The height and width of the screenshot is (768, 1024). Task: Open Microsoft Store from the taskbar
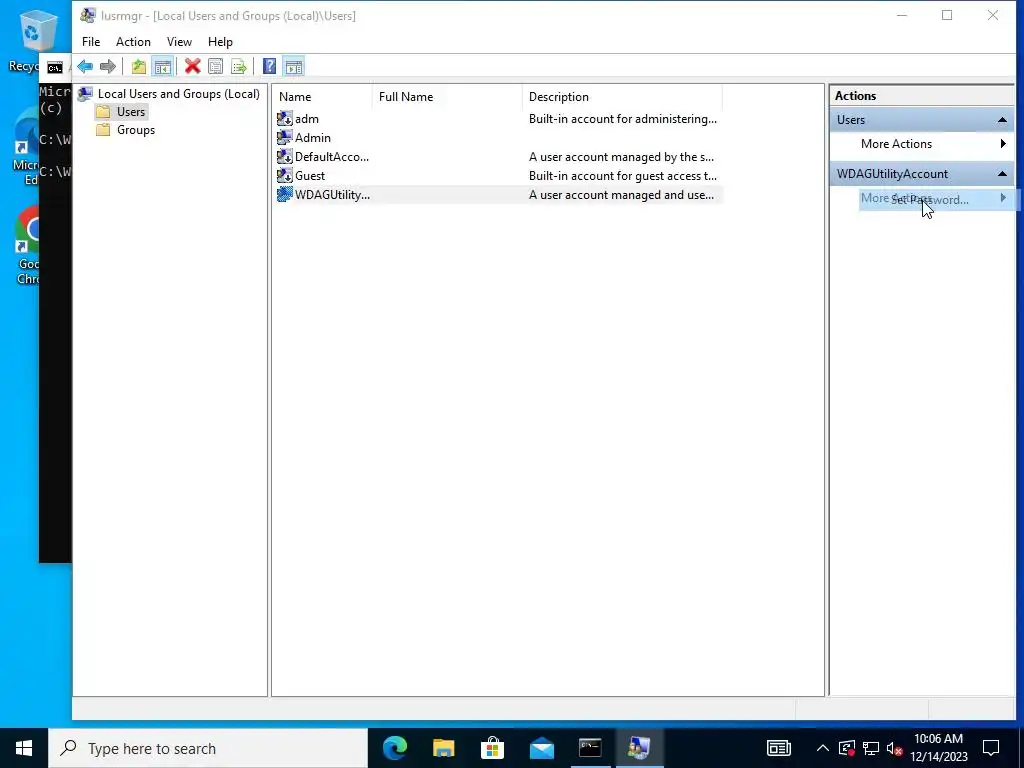[492, 748]
